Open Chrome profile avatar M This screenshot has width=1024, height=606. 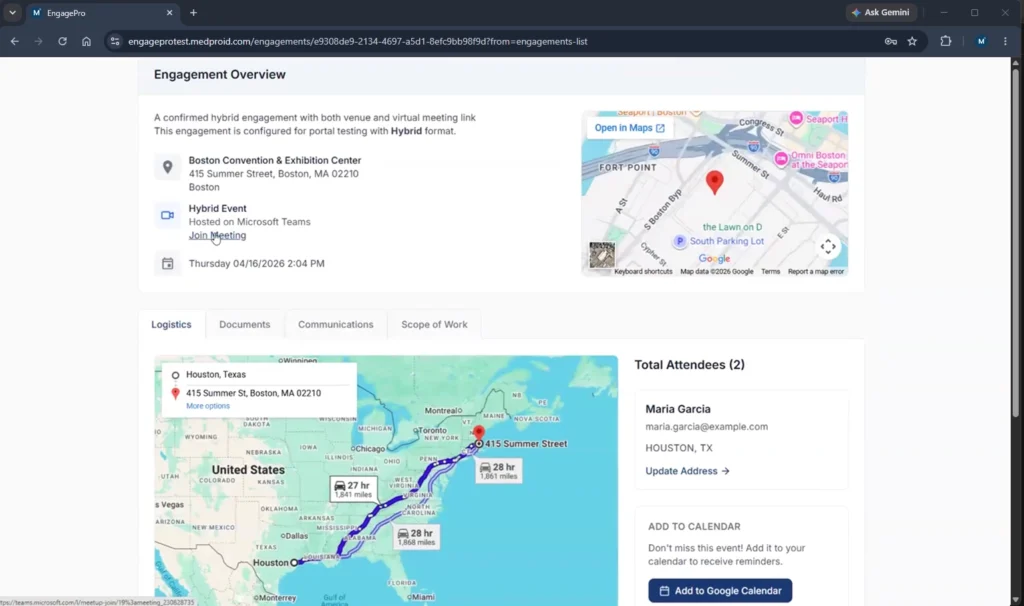(x=981, y=41)
